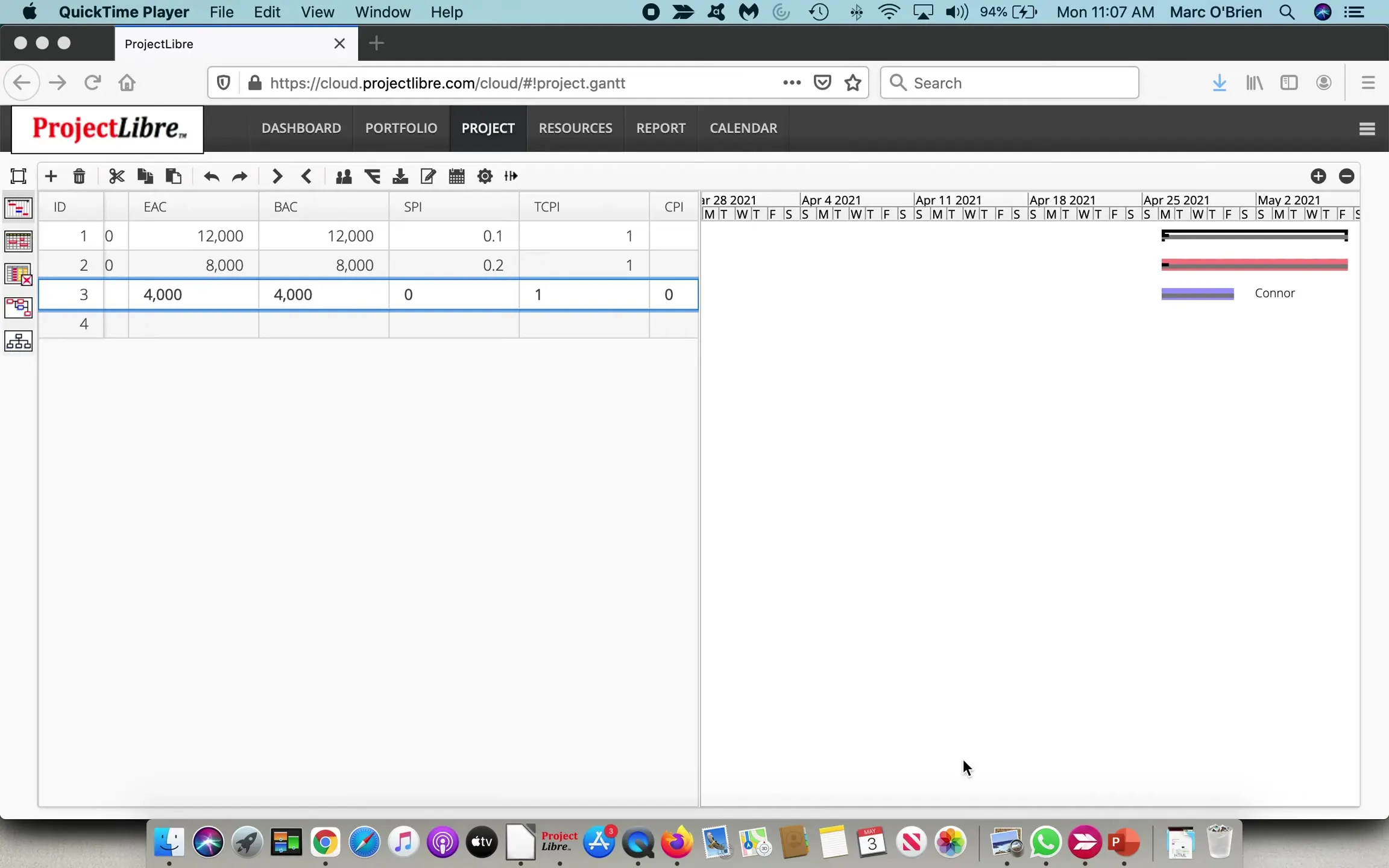
Task: Cut selection using the scissors icon
Action: tap(116, 176)
